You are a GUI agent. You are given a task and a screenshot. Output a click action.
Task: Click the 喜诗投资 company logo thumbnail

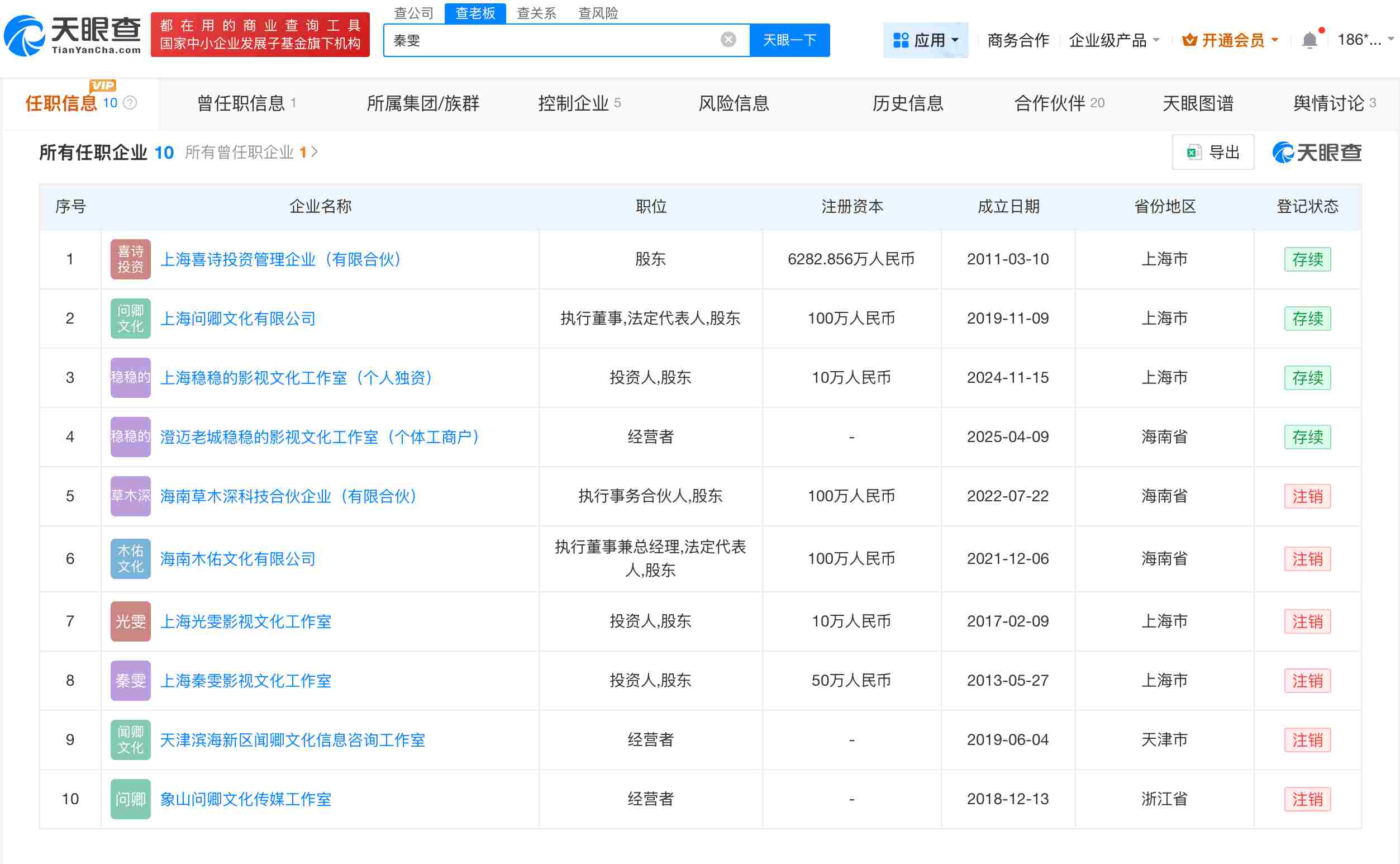(130, 259)
